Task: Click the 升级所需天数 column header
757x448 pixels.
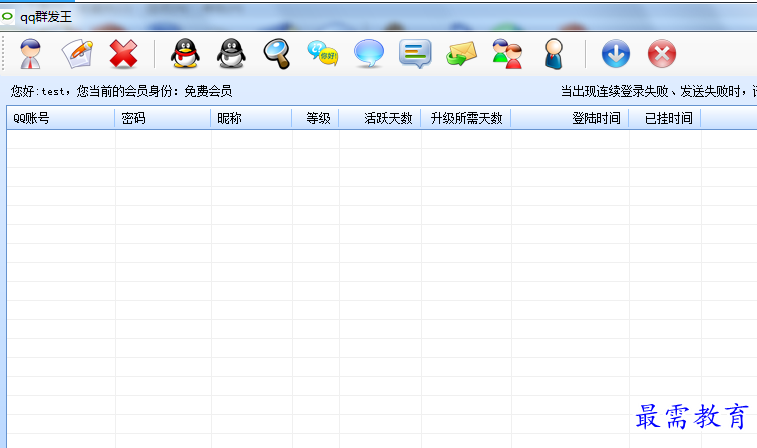Action: pos(466,118)
